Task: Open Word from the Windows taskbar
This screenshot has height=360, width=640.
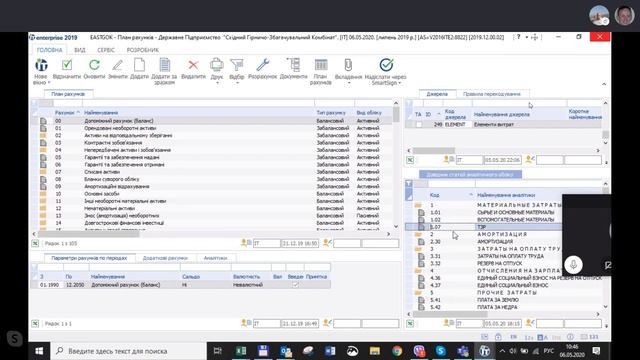Action: click(330, 351)
